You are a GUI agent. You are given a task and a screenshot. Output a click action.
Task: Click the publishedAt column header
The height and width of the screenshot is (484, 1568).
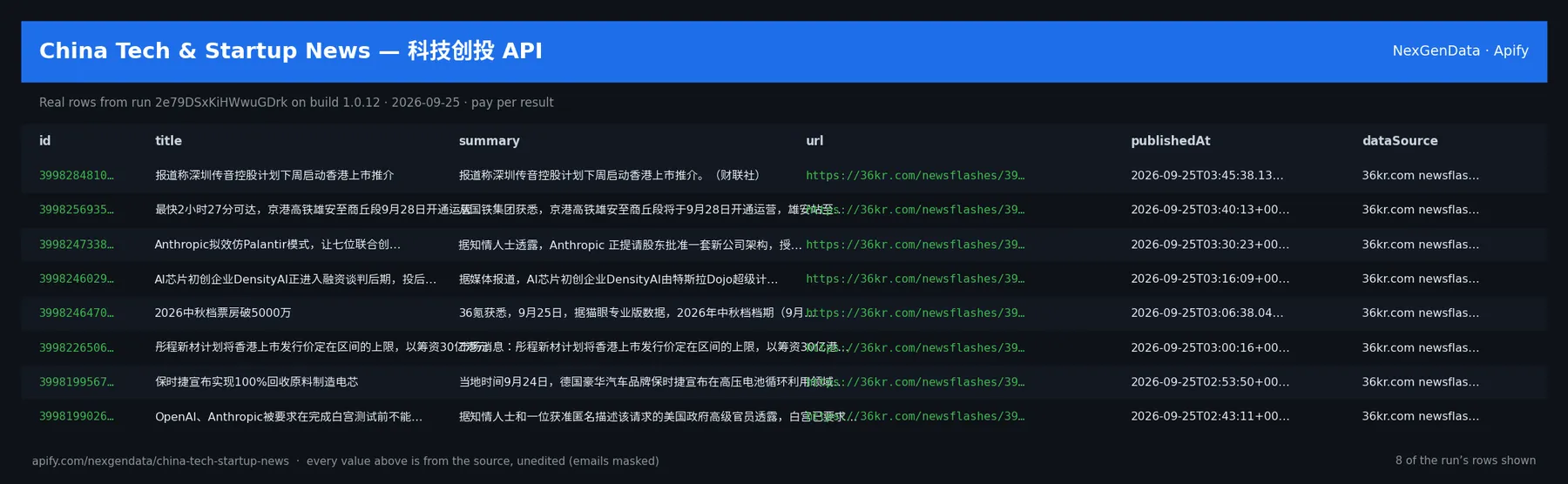click(1170, 141)
